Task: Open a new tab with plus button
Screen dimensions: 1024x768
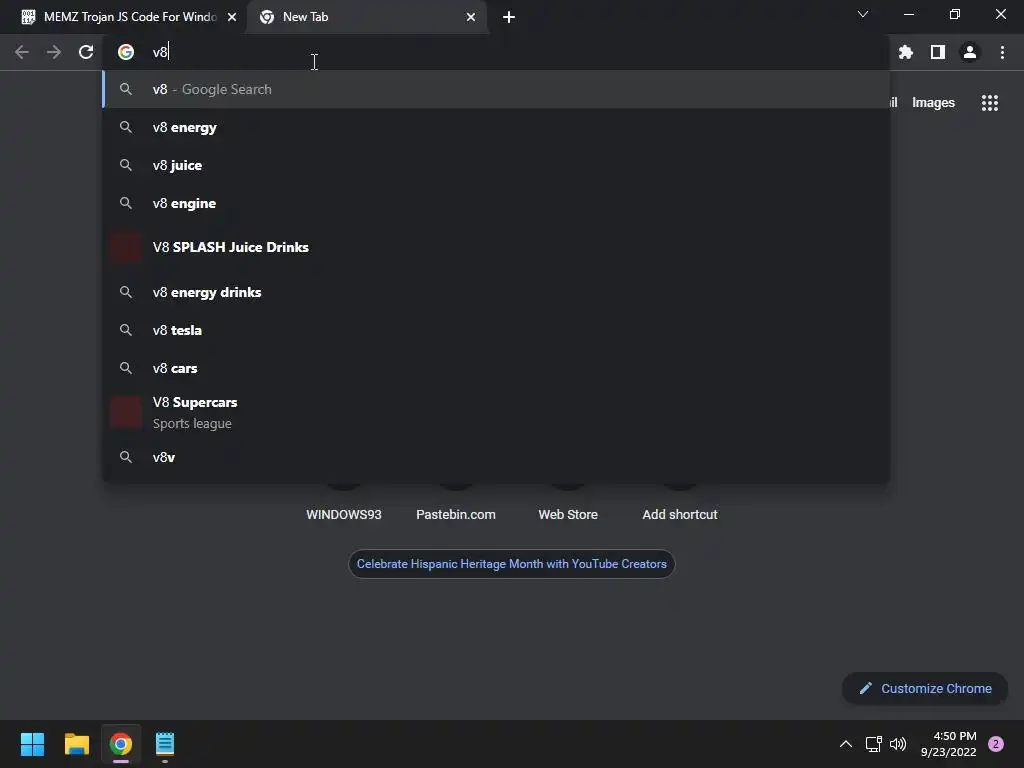Action: tap(509, 17)
